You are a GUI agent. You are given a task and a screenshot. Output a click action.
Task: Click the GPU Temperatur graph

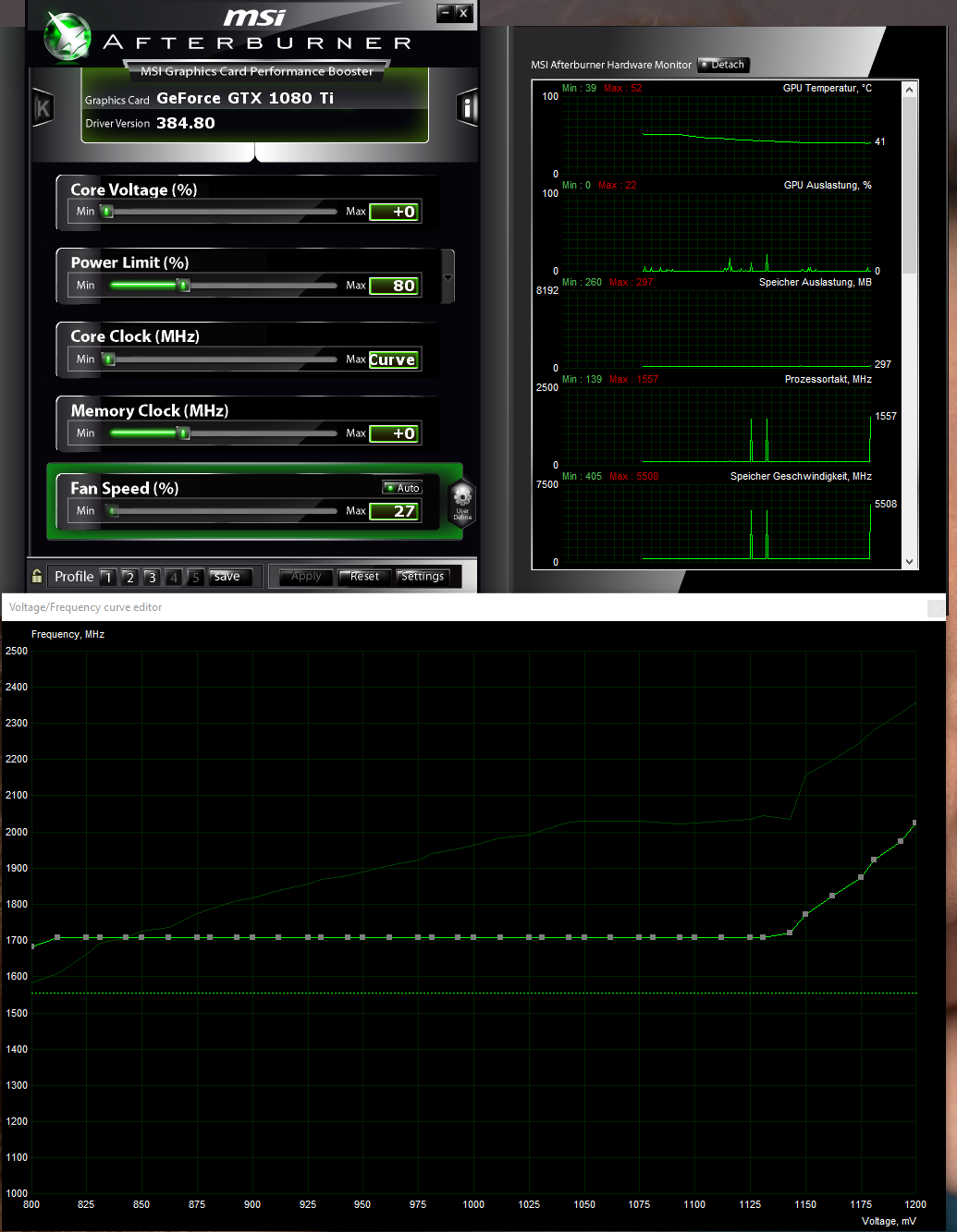717,134
